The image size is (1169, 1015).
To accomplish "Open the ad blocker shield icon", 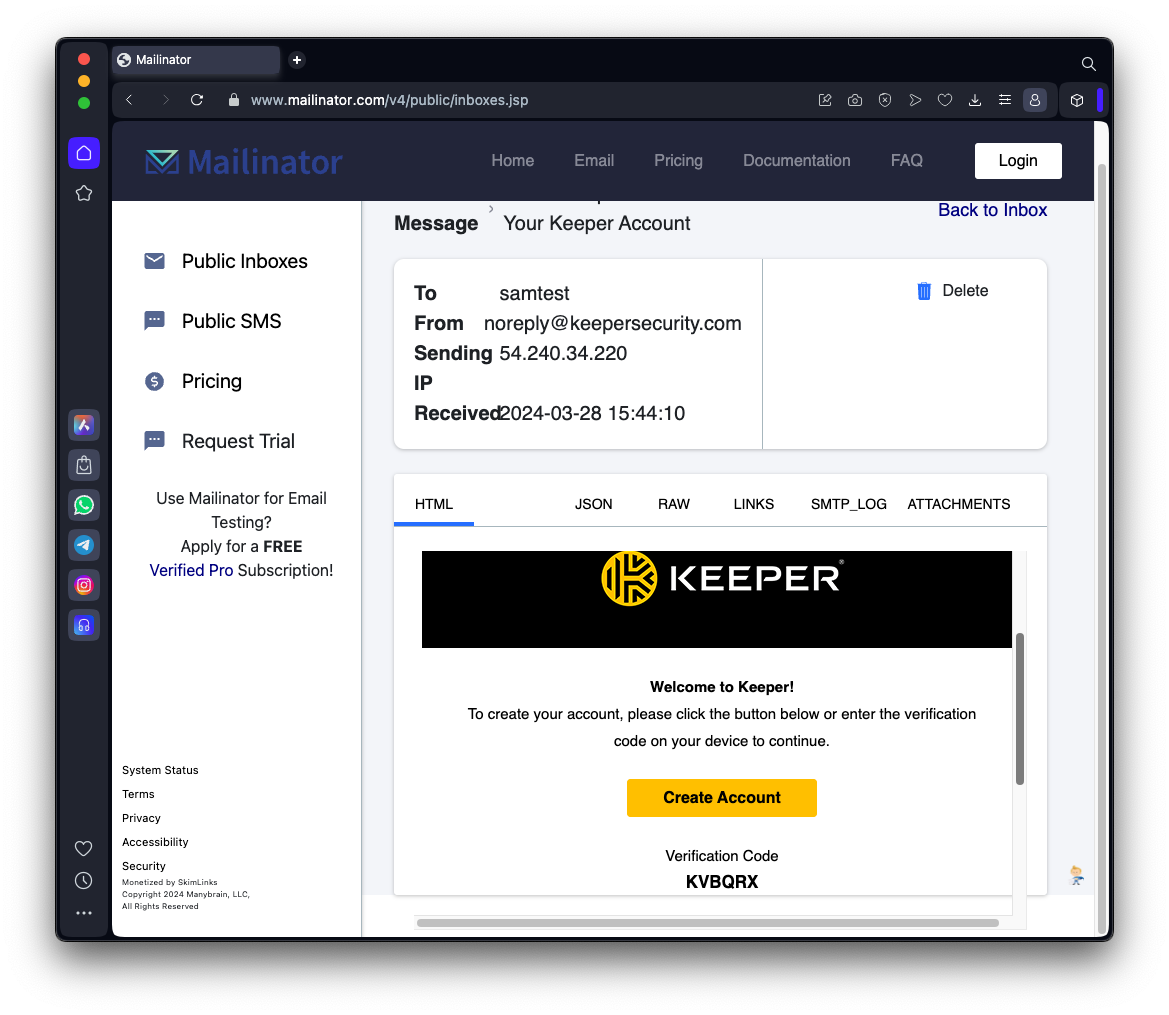I will click(x=885, y=100).
